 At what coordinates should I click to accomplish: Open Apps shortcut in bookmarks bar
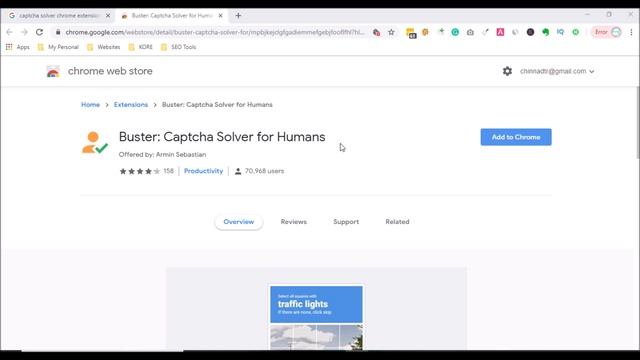pos(18,47)
